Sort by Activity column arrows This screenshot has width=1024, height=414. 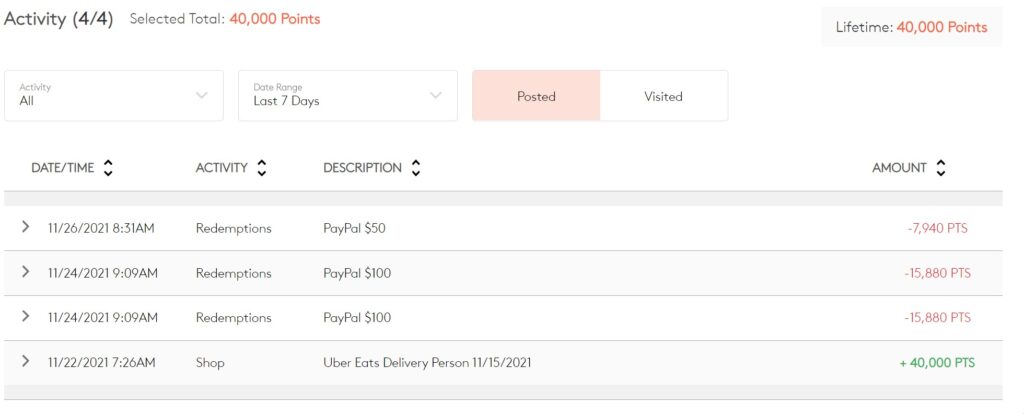pos(262,168)
